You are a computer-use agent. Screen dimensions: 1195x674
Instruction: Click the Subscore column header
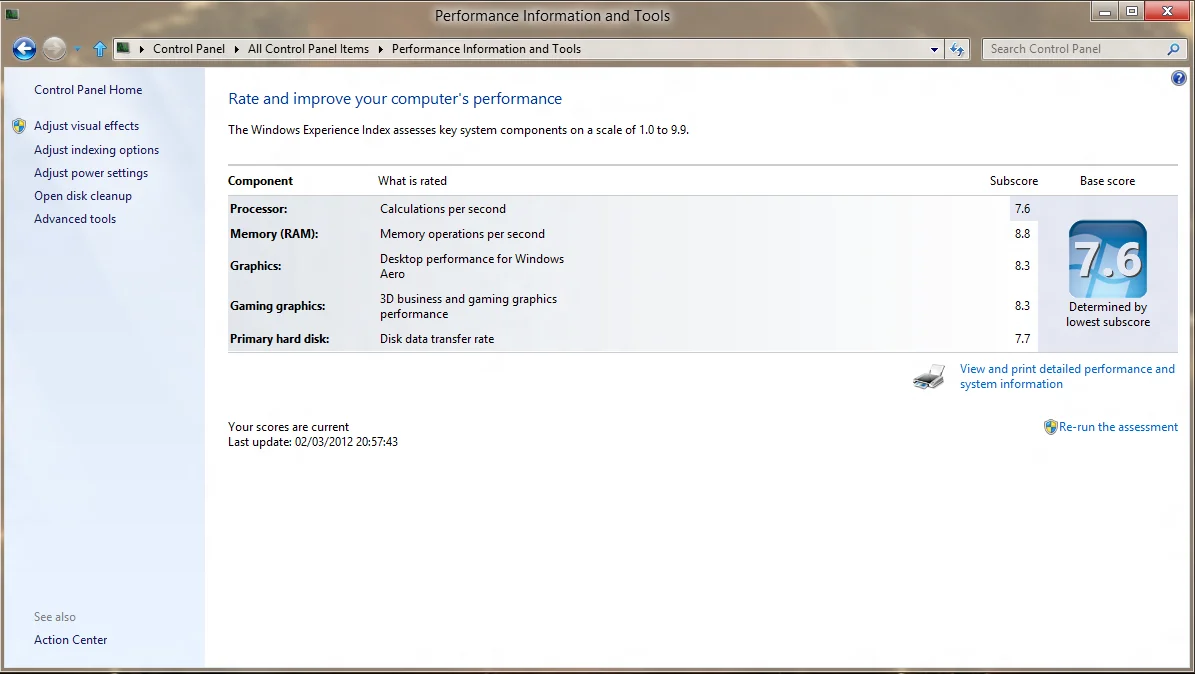pyautogui.click(x=1014, y=181)
